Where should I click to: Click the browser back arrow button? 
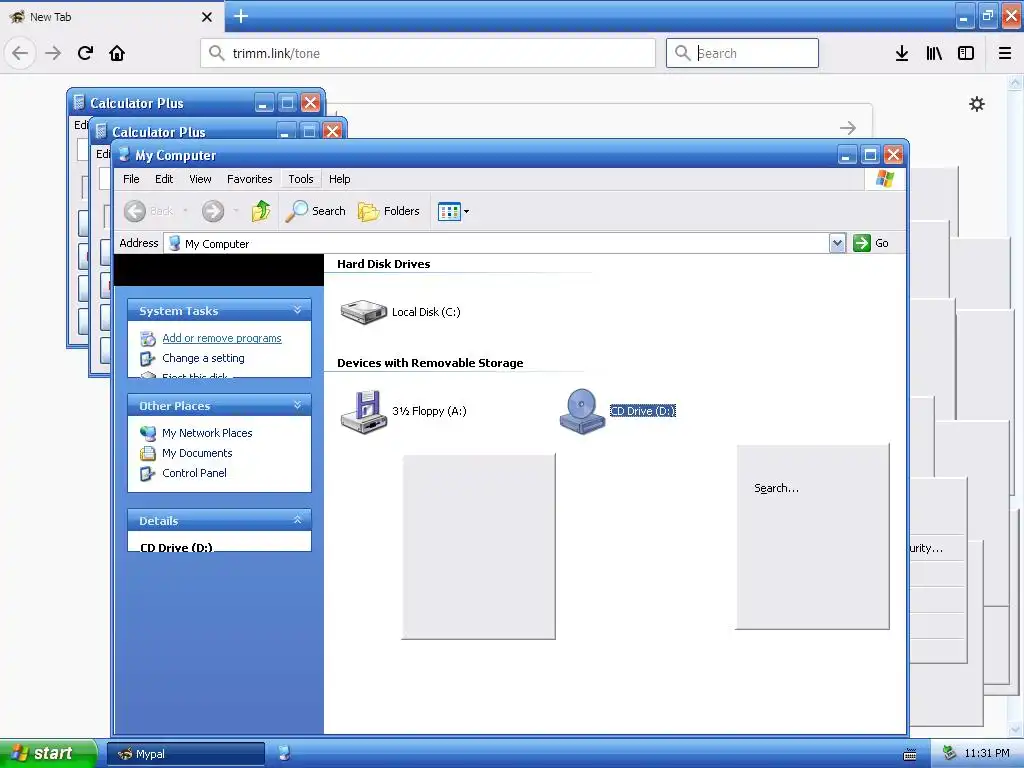point(20,53)
